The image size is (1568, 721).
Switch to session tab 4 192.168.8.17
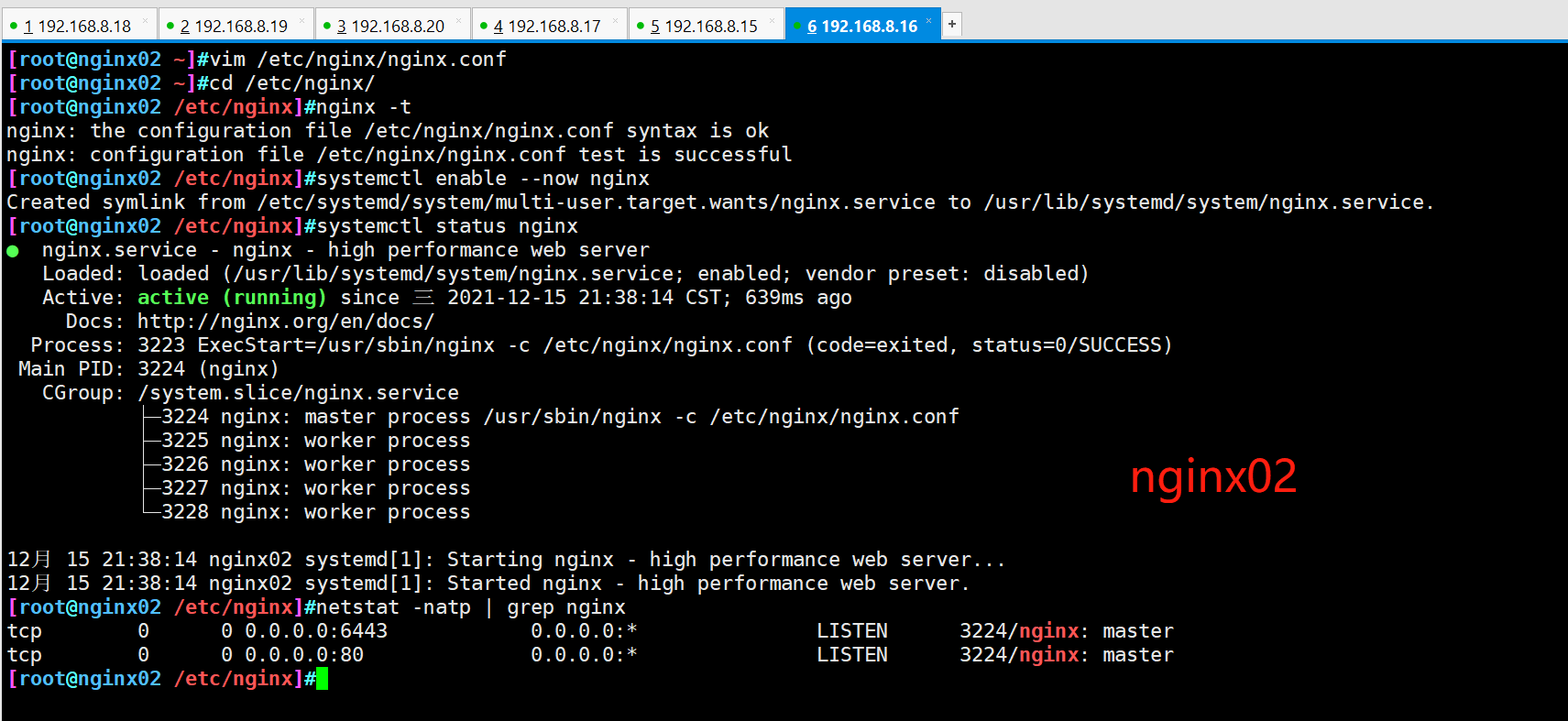548,26
